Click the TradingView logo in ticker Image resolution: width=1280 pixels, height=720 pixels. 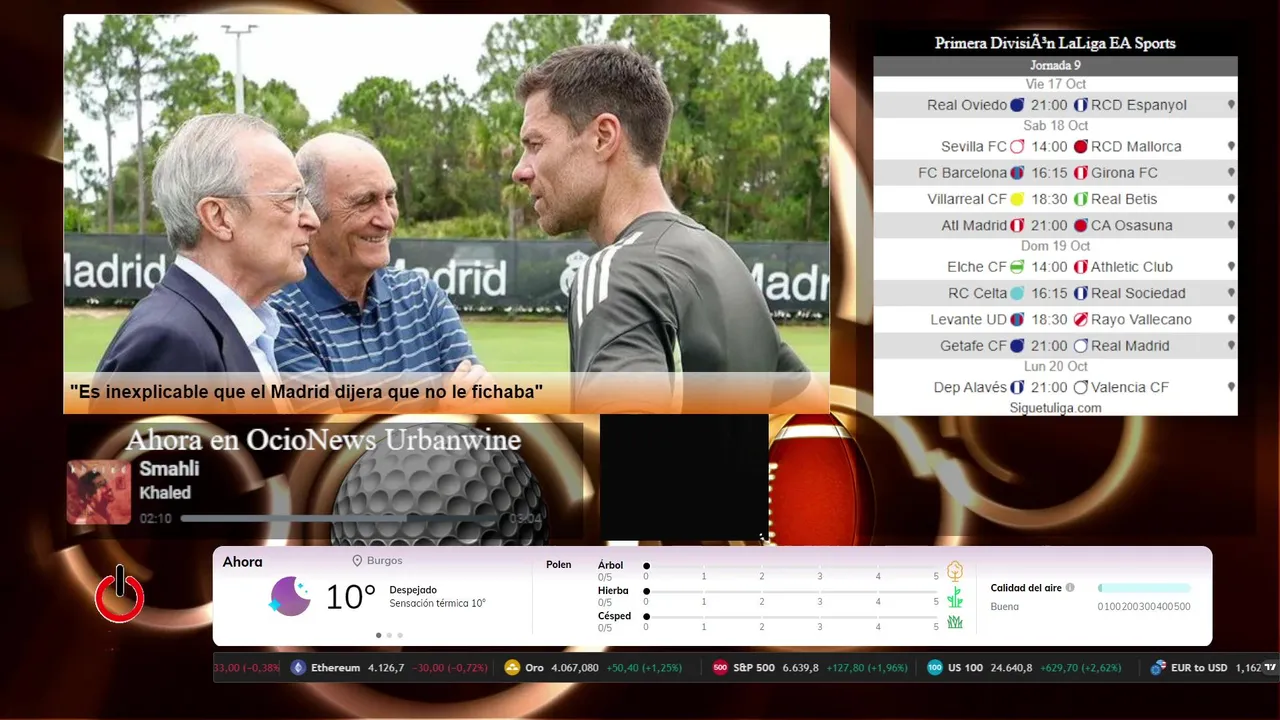click(x=1271, y=667)
